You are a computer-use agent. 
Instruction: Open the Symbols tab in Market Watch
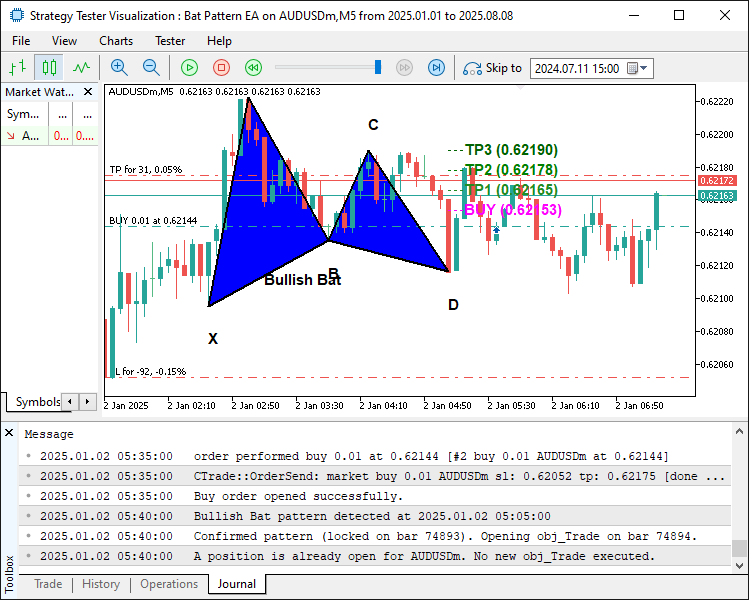coord(36,402)
